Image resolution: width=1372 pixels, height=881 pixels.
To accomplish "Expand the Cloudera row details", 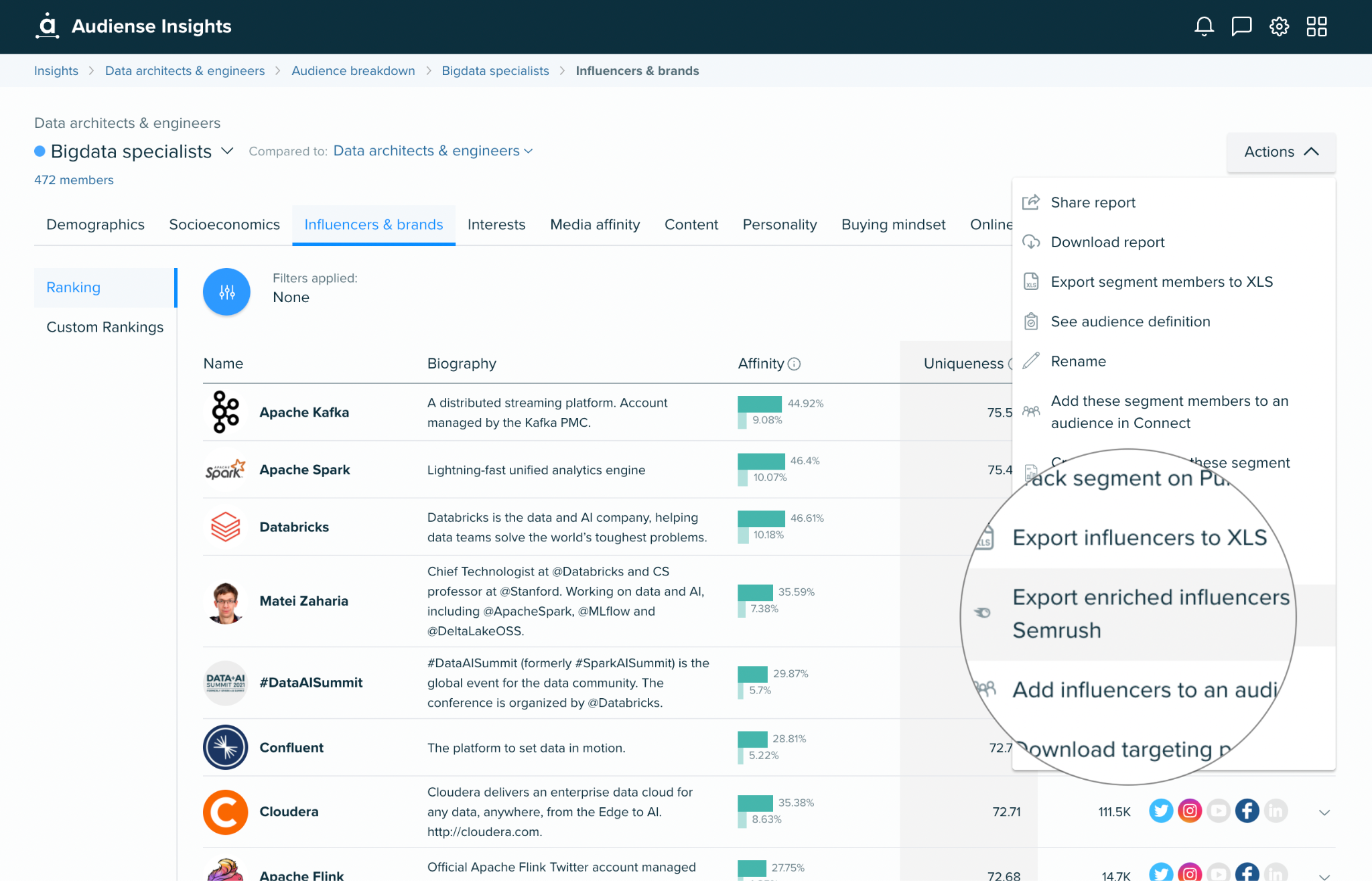I will (x=1324, y=812).
